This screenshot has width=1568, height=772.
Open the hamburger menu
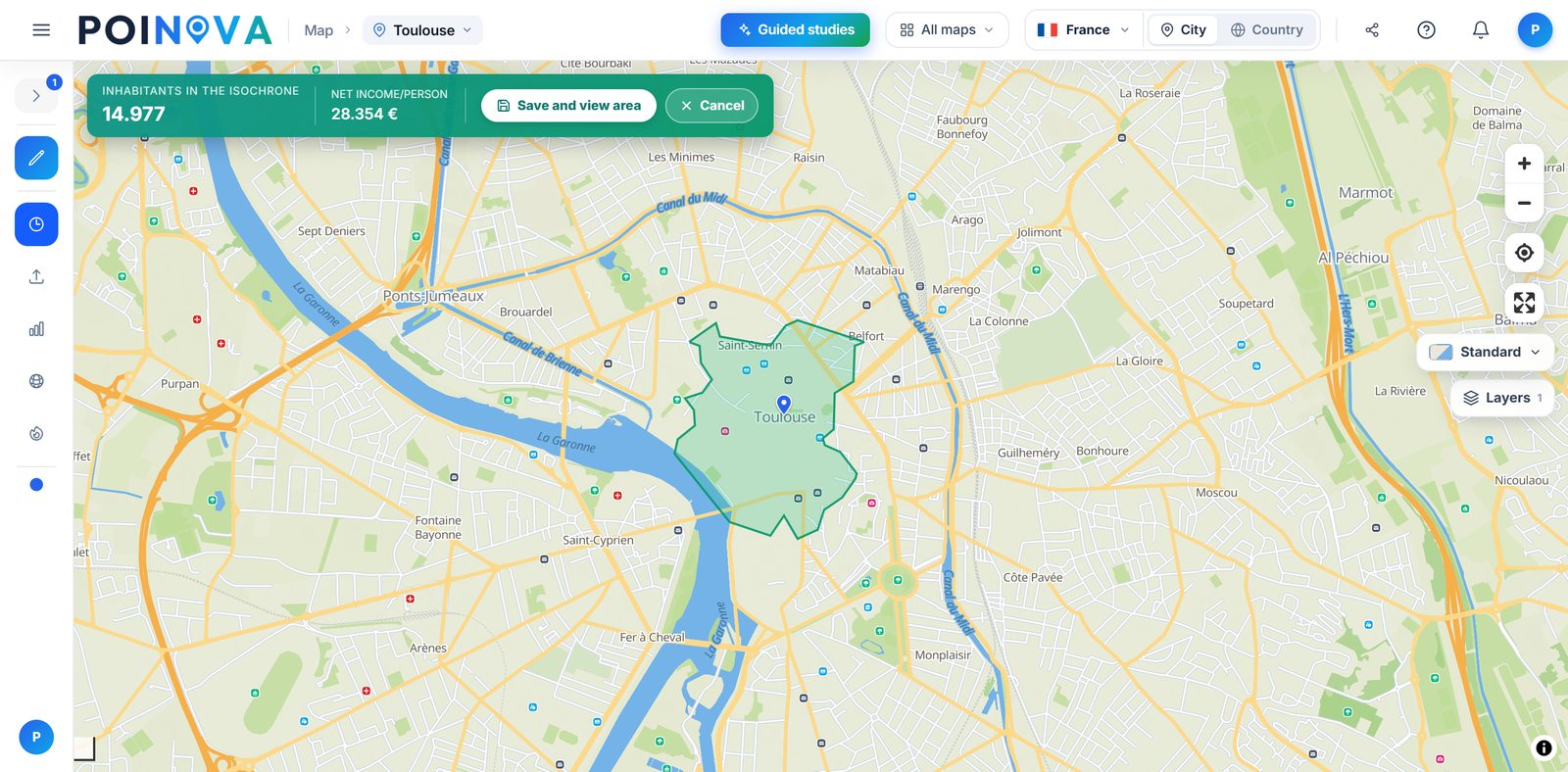(41, 30)
